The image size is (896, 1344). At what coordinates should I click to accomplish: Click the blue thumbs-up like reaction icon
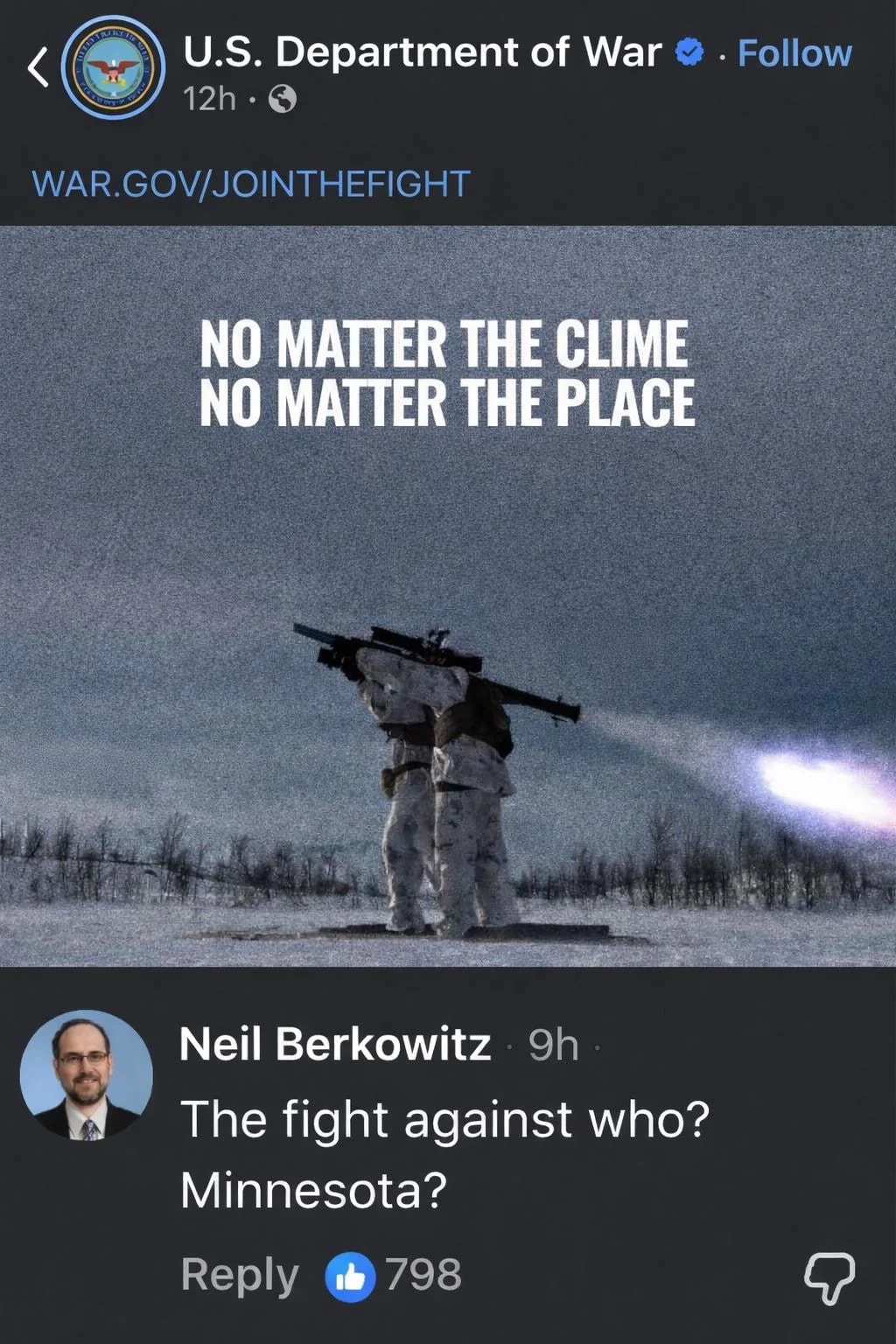click(350, 1277)
